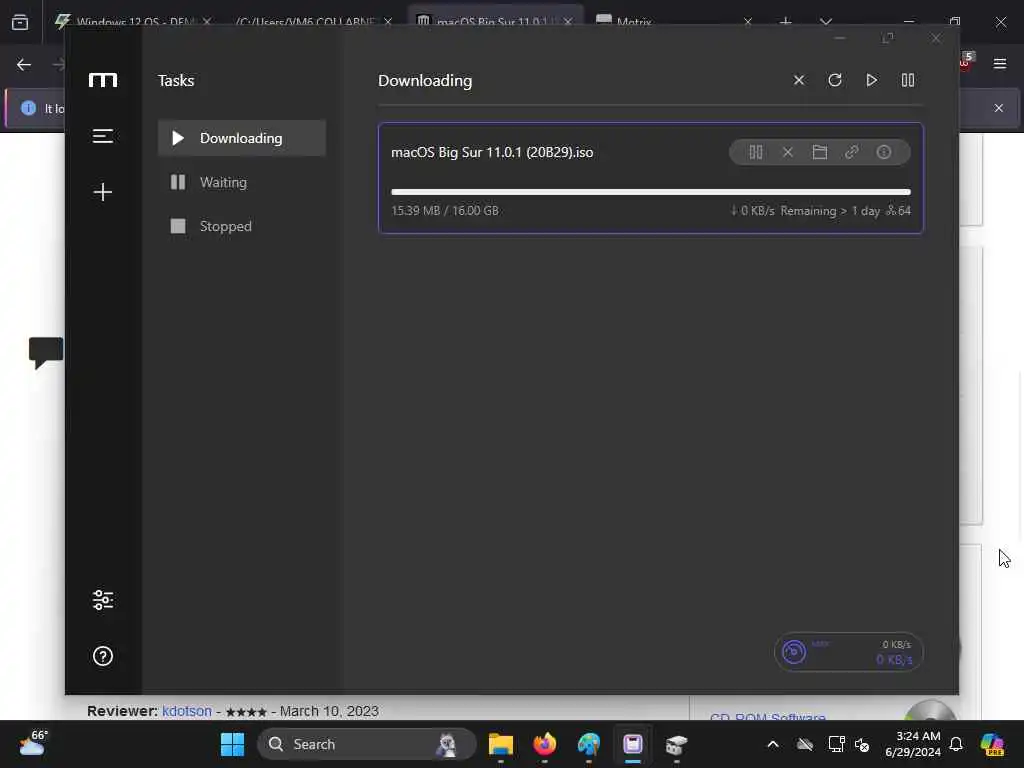Open the notification bell in taskbar
The height and width of the screenshot is (768, 1024).
pos(956,744)
